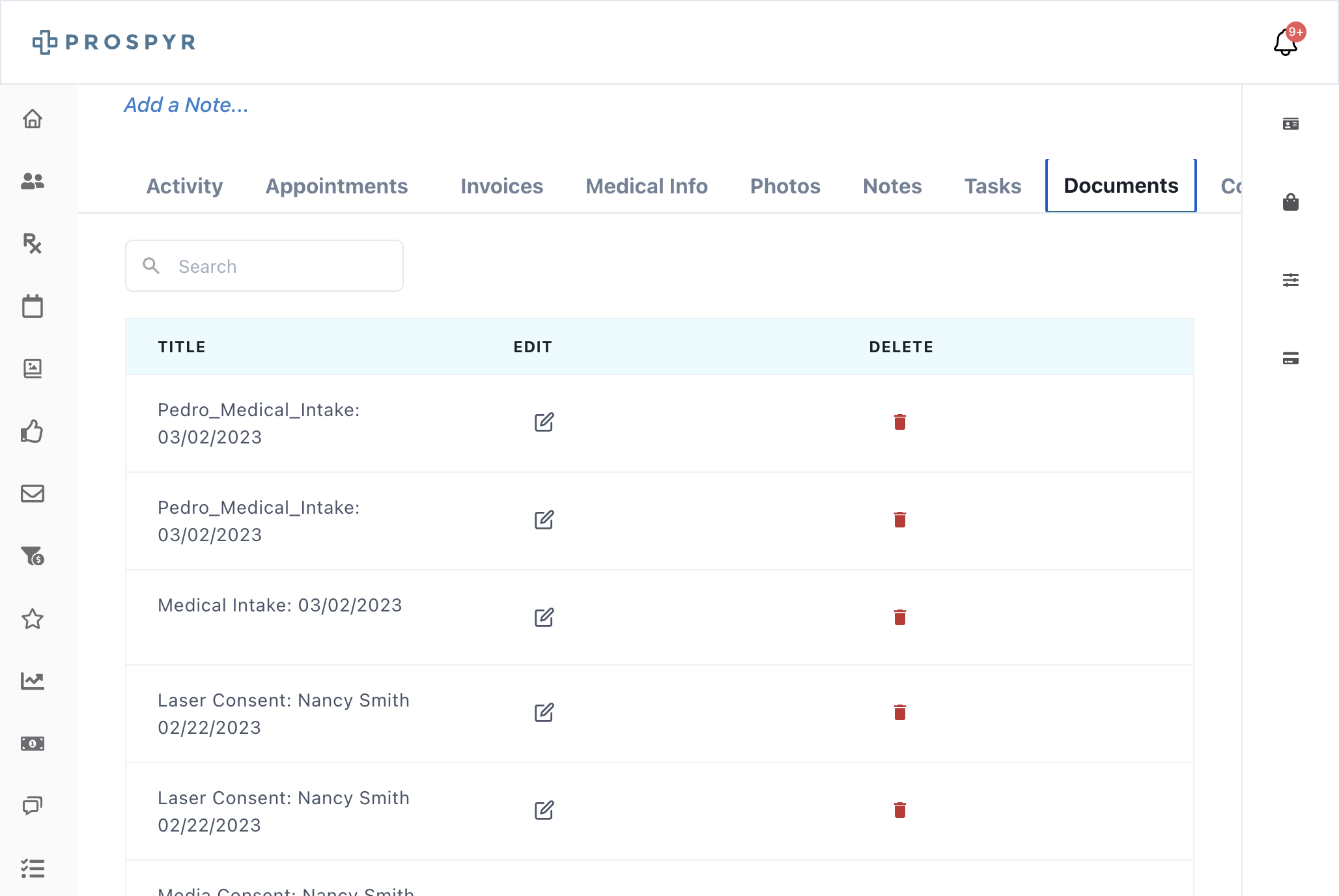Viewport: 1339px width, 896px height.
Task: Open the analytics chart icon
Action: pyautogui.click(x=33, y=681)
